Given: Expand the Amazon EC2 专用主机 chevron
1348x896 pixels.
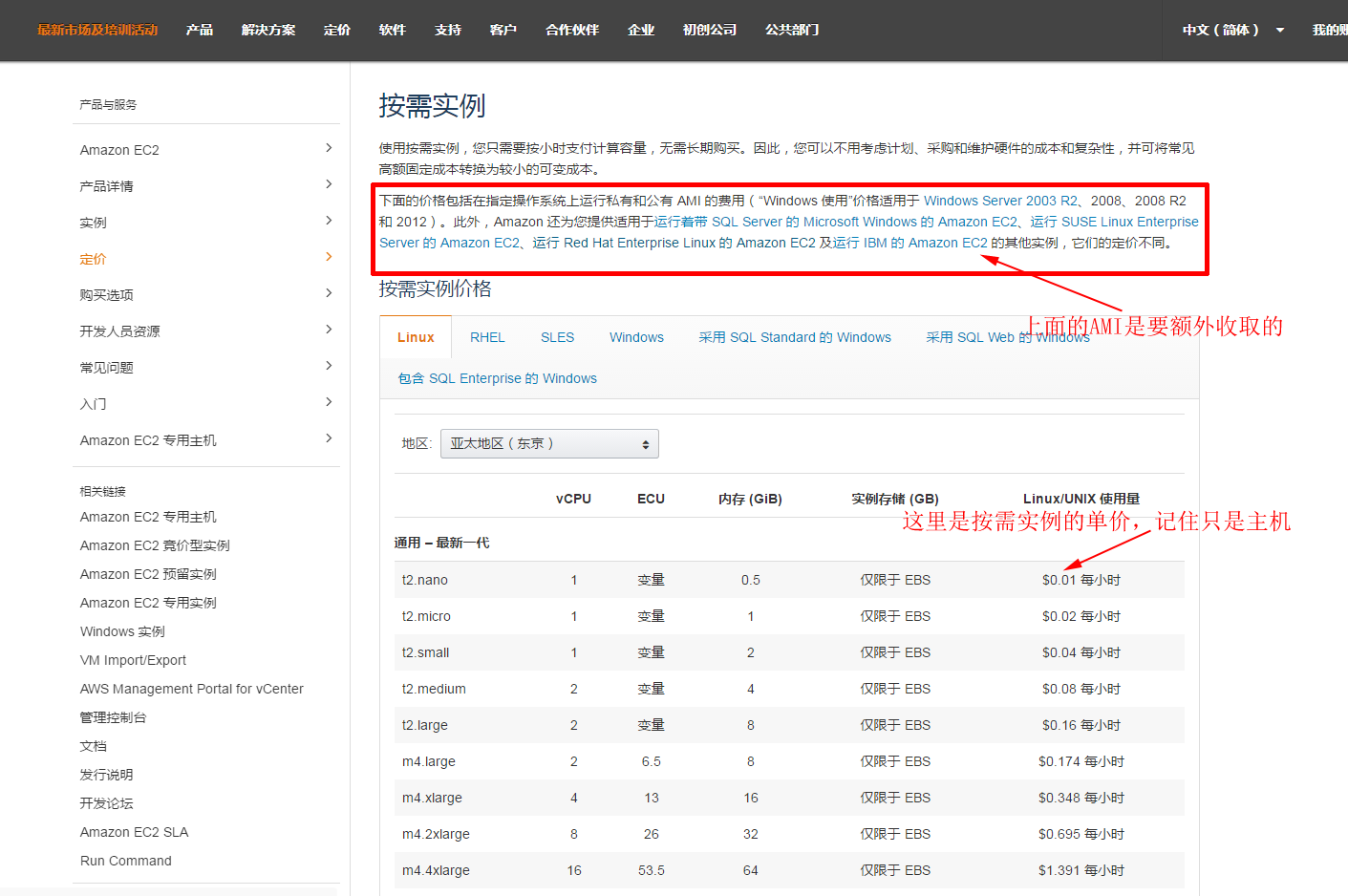Looking at the screenshot, I should (x=329, y=438).
